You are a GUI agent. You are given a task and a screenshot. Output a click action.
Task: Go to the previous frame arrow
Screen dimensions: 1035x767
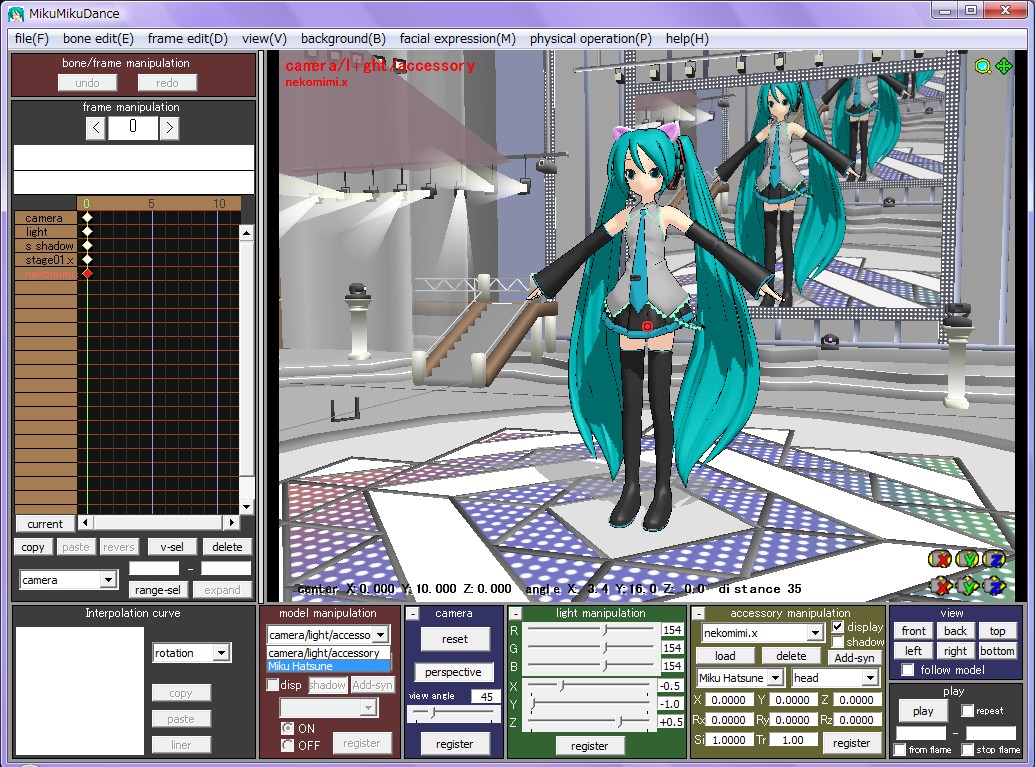pos(96,127)
